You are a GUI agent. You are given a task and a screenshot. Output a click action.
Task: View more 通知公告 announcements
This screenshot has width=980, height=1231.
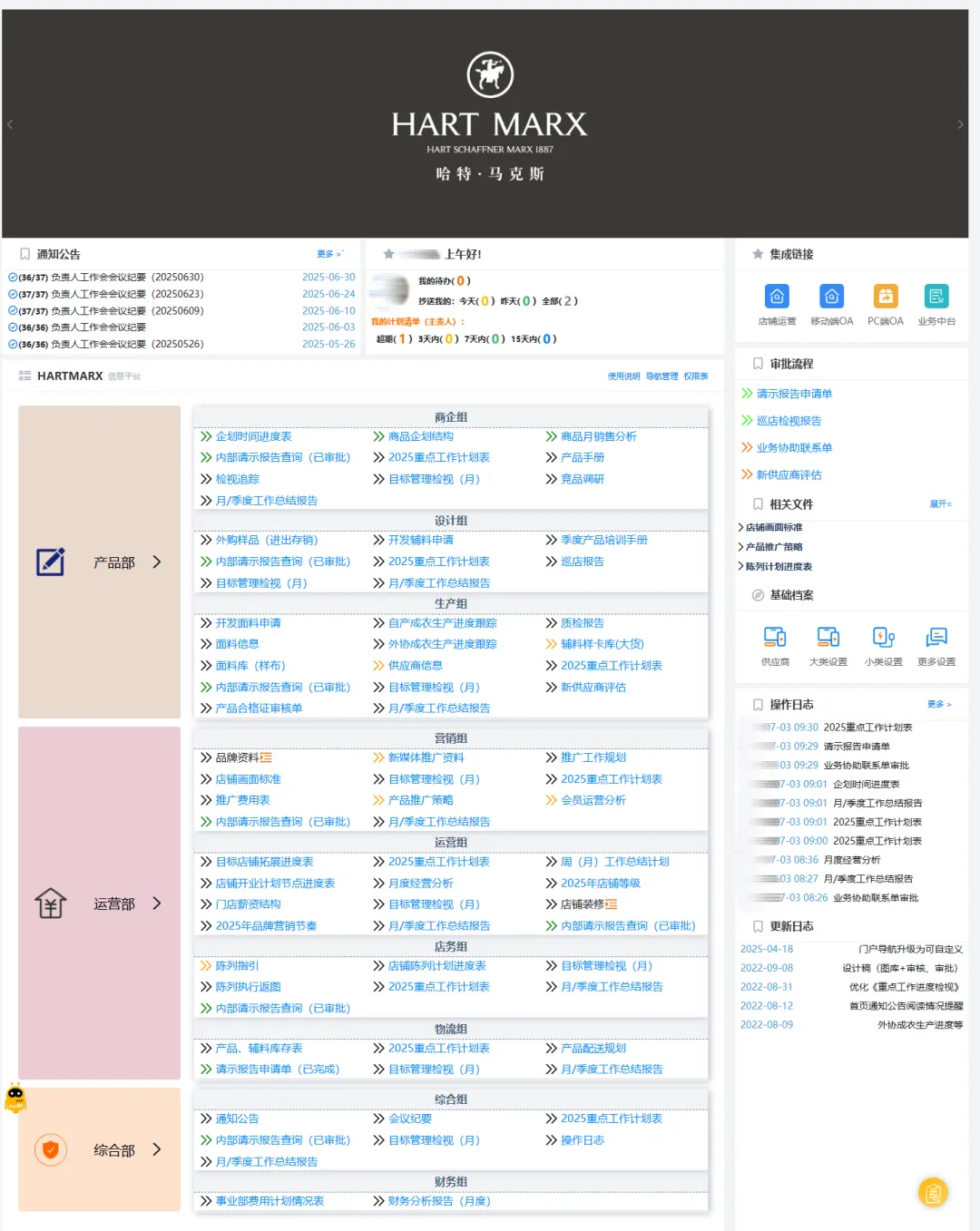click(329, 254)
